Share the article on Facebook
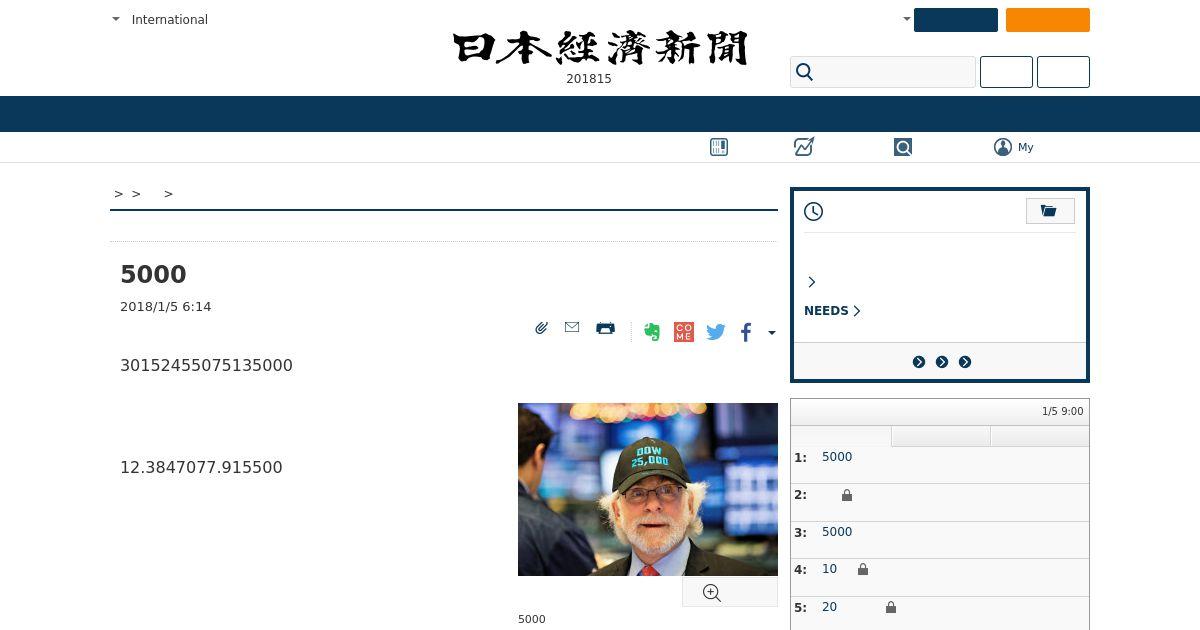The height and width of the screenshot is (630, 1200). 746,332
